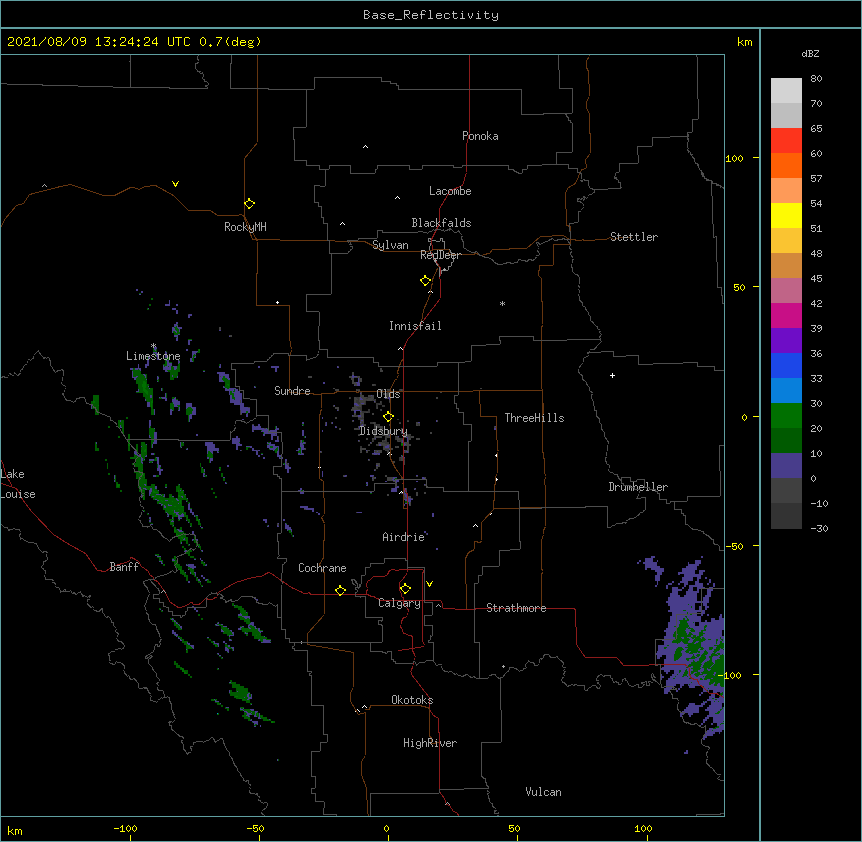Viewport: 862px width, 842px height.
Task: Pick the purple 36-39 dBZ legend swatch
Action: pos(786,340)
